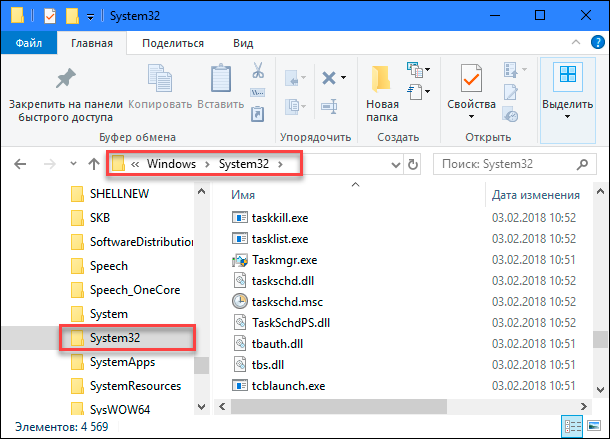Click navigation pane scroll down arrow
This screenshot has width=610, height=439.
(x=202, y=407)
